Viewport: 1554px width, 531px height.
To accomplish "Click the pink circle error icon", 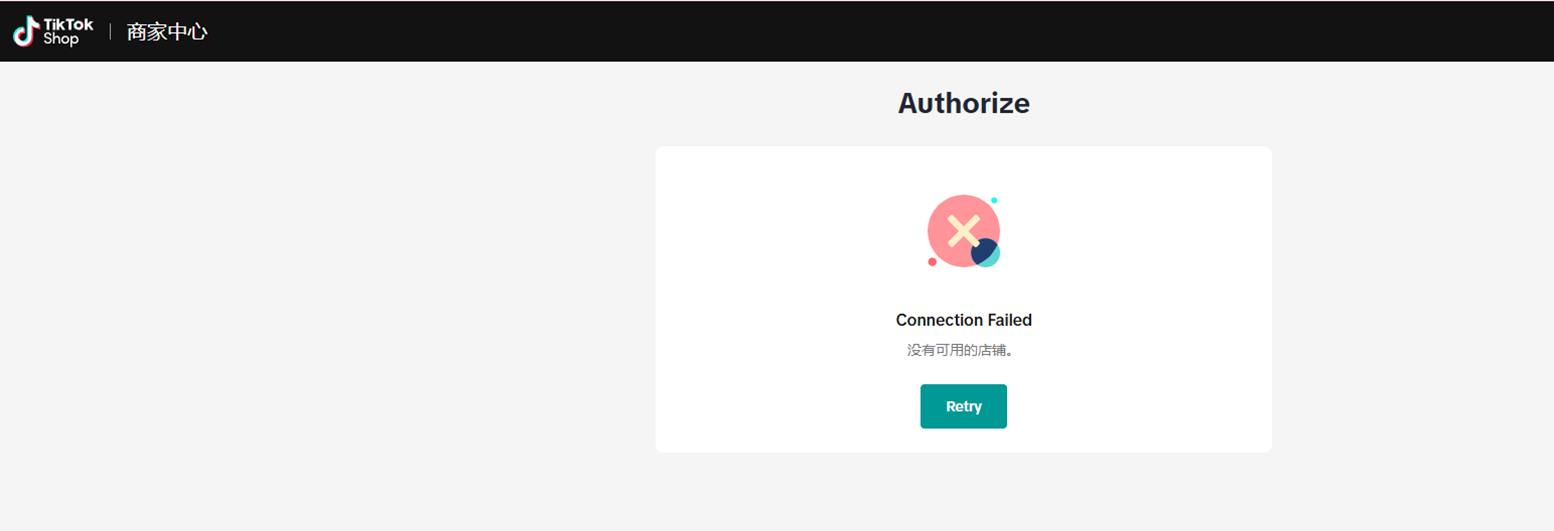I will coord(945,215).
